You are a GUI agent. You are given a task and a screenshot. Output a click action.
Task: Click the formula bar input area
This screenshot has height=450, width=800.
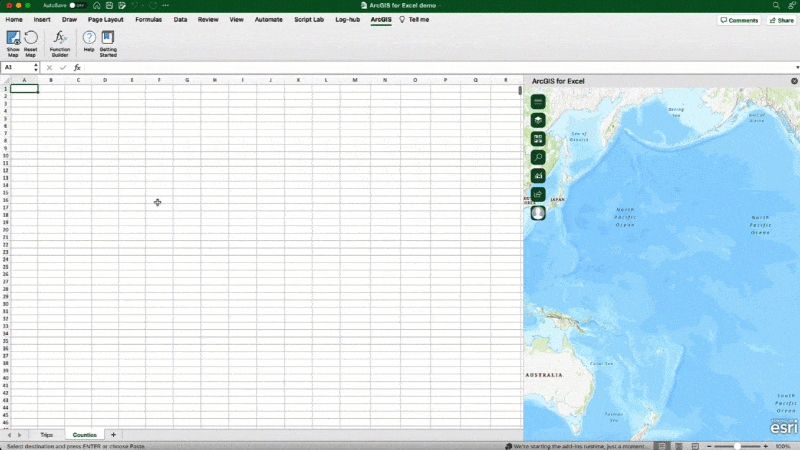click(x=438, y=67)
